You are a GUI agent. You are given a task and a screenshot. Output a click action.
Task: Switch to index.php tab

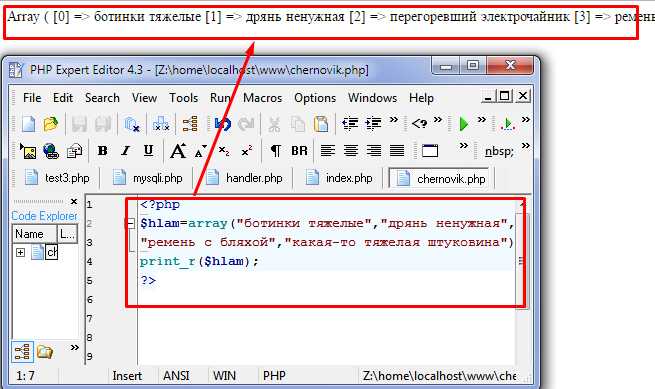coord(338,178)
